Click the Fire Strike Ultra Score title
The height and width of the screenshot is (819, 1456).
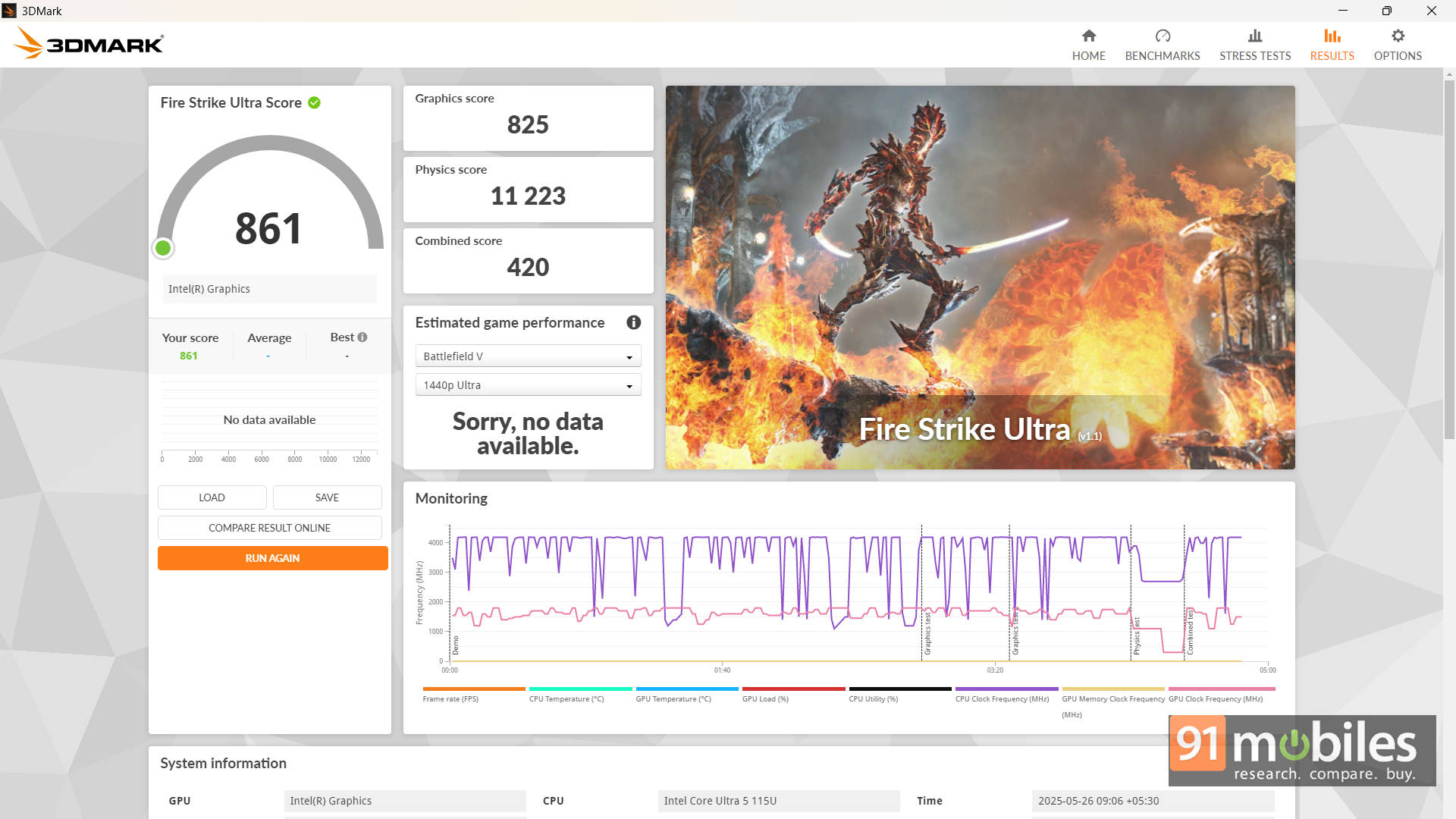click(x=231, y=102)
